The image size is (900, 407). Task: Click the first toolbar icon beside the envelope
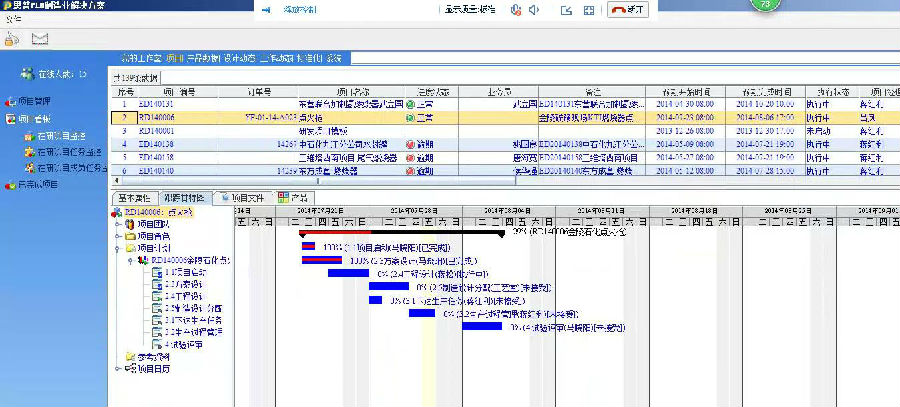click(12, 39)
